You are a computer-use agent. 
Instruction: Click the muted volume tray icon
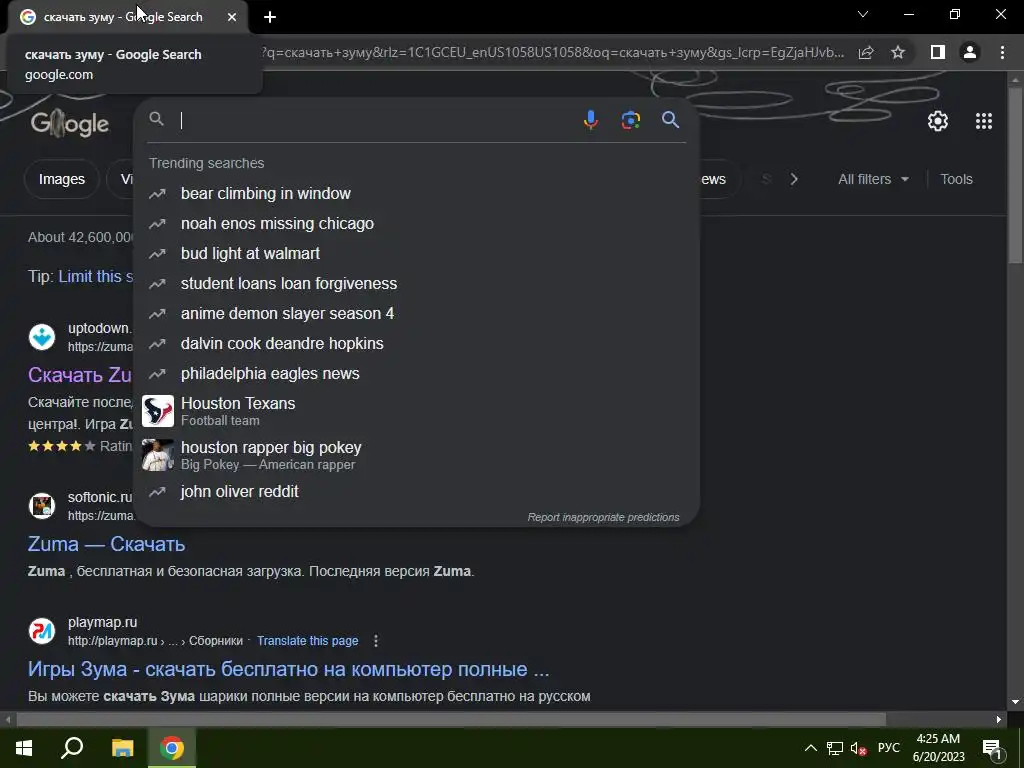[x=858, y=748]
